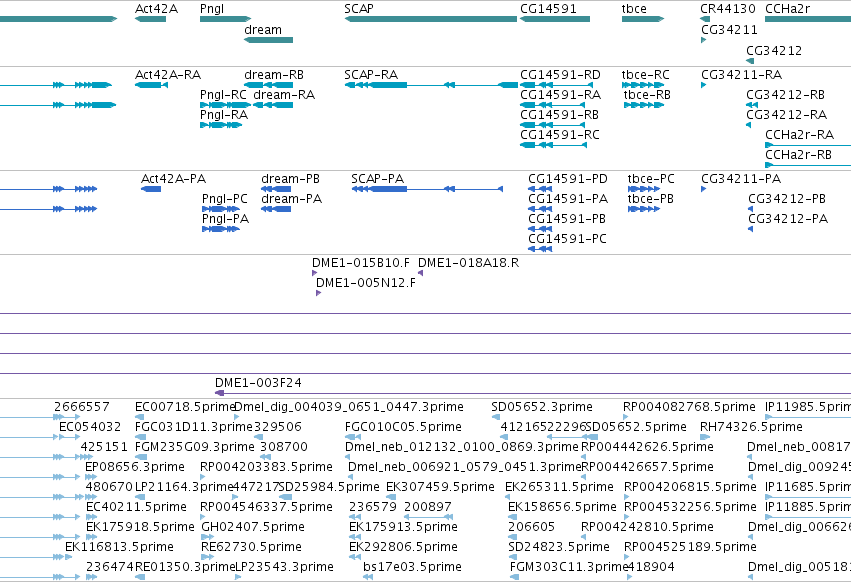Click the EC00718.5prime EST label
Image resolution: width=851 pixels, height=582 pixels.
pos(185,407)
